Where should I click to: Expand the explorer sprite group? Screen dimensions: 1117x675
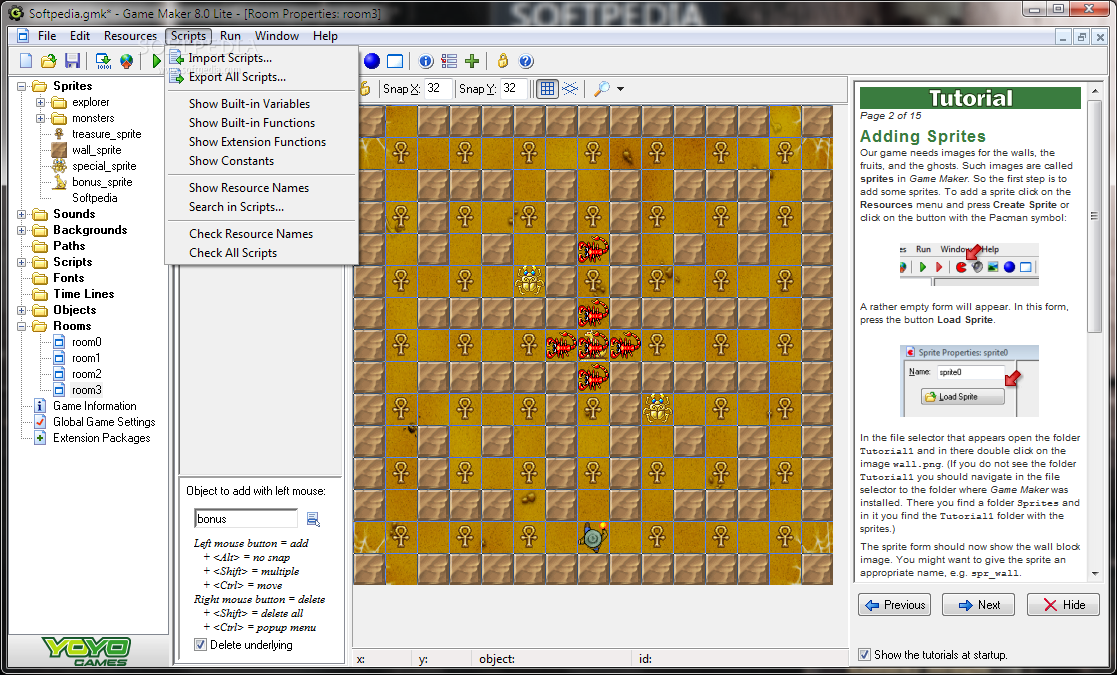(x=41, y=102)
